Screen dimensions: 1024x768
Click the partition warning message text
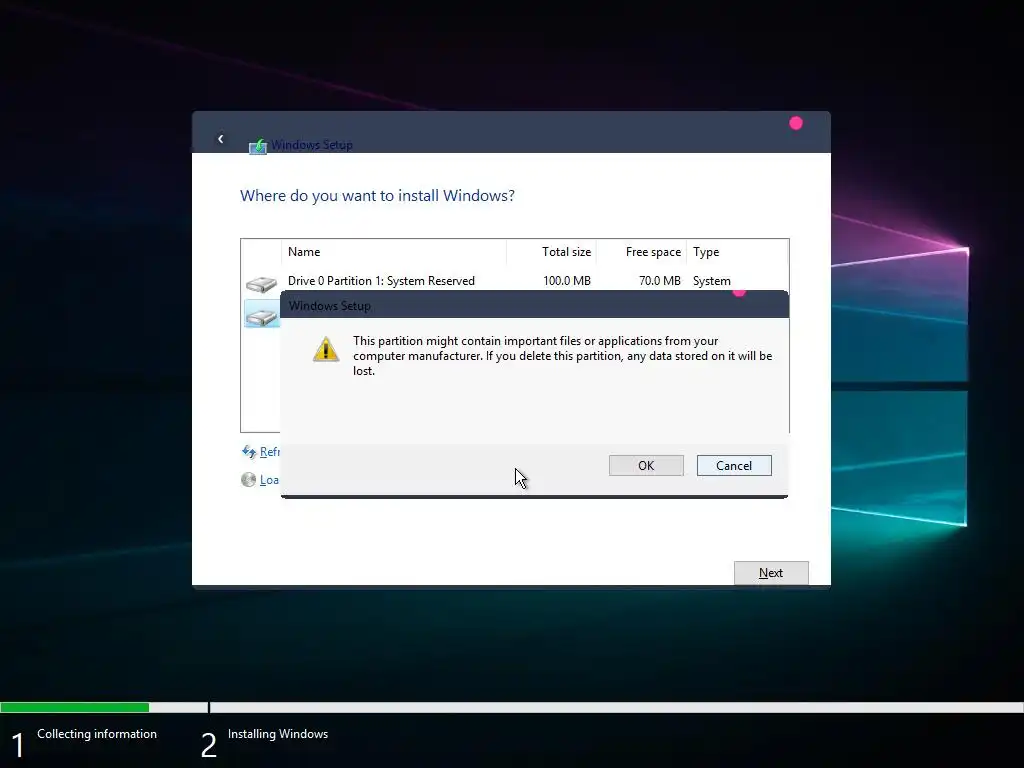[562, 356]
